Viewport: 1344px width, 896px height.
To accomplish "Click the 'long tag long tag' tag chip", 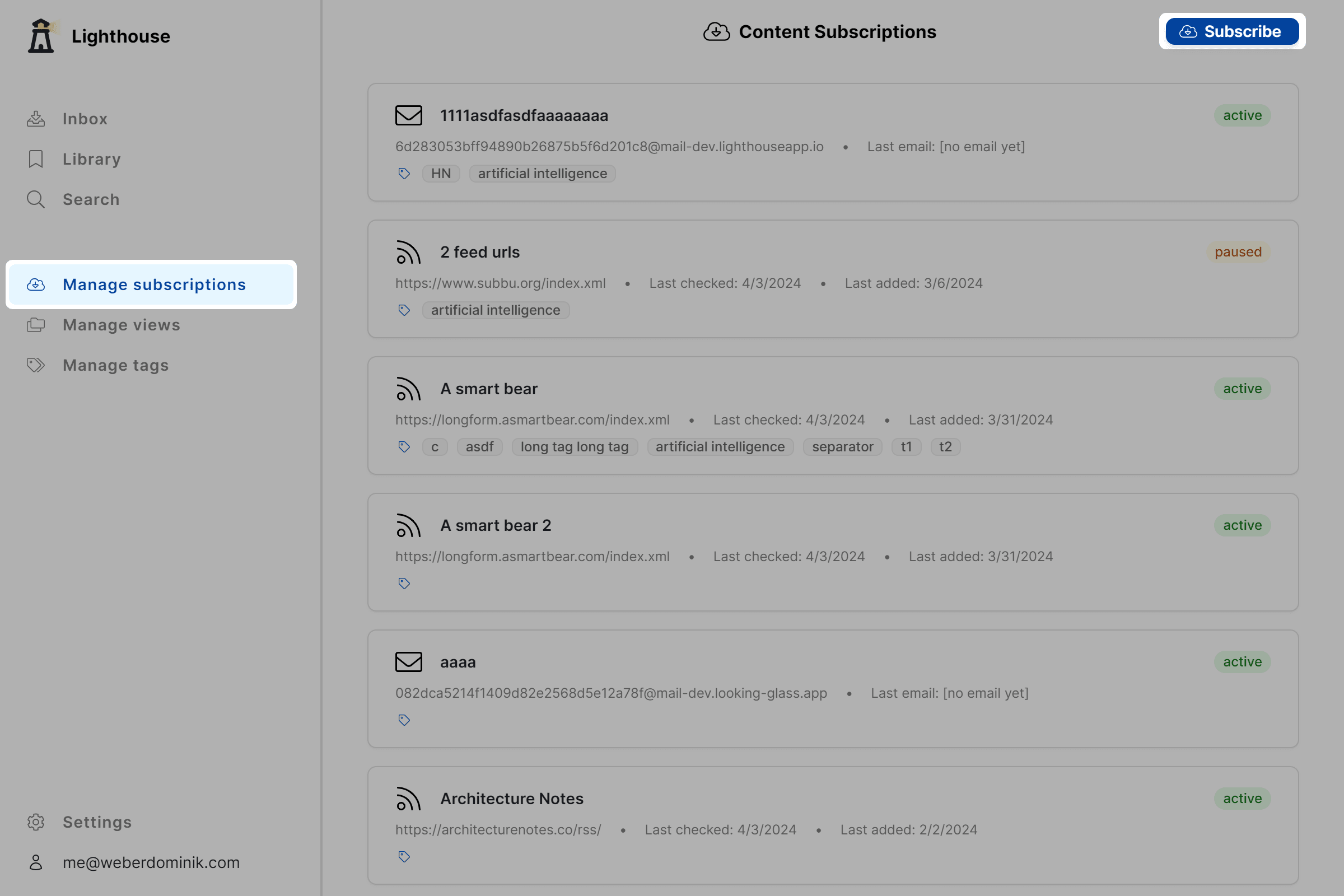I will pyautogui.click(x=573, y=447).
